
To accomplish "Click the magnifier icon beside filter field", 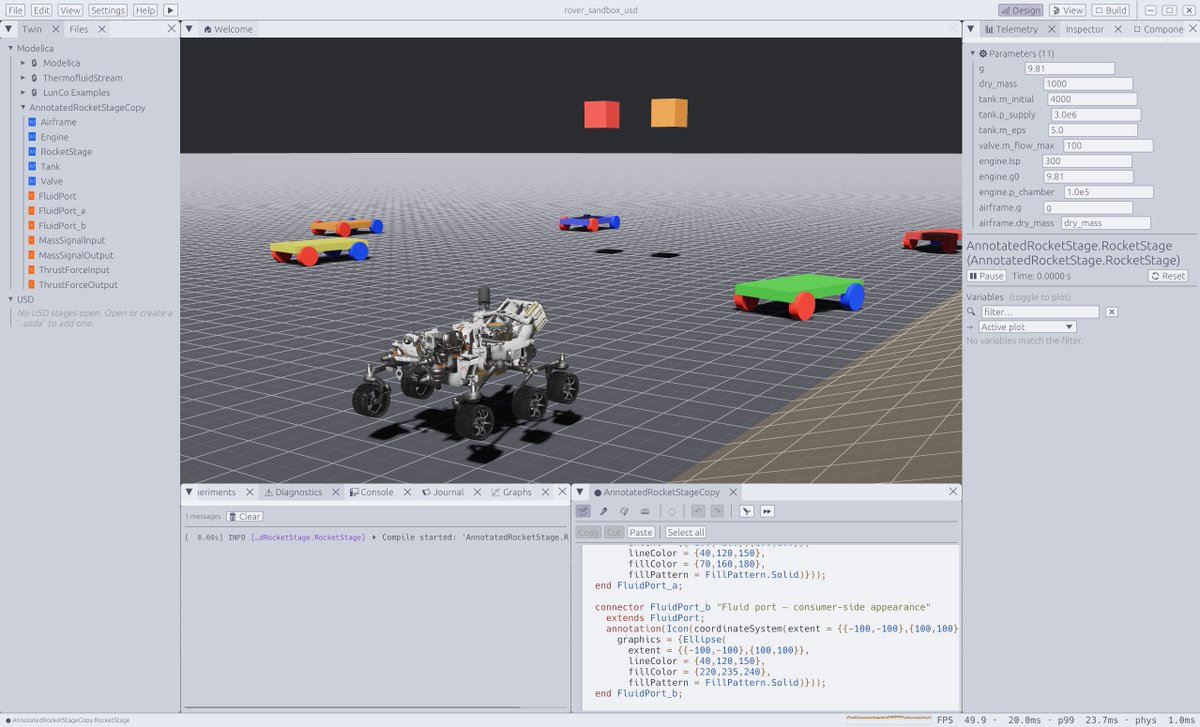I will 972,312.
